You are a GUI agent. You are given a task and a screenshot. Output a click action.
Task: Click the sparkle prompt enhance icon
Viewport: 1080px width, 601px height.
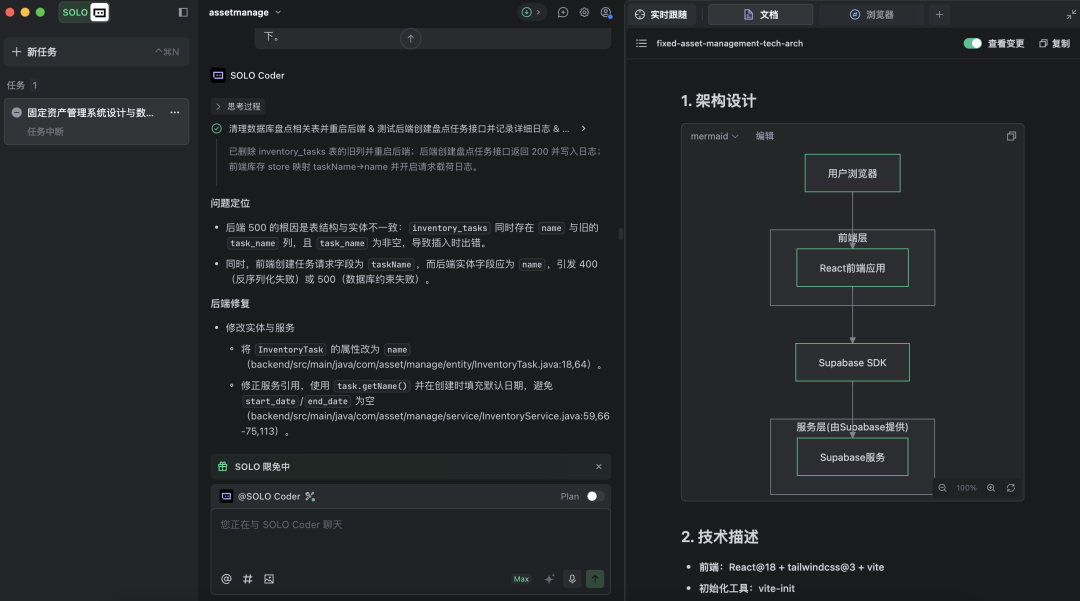click(x=549, y=579)
